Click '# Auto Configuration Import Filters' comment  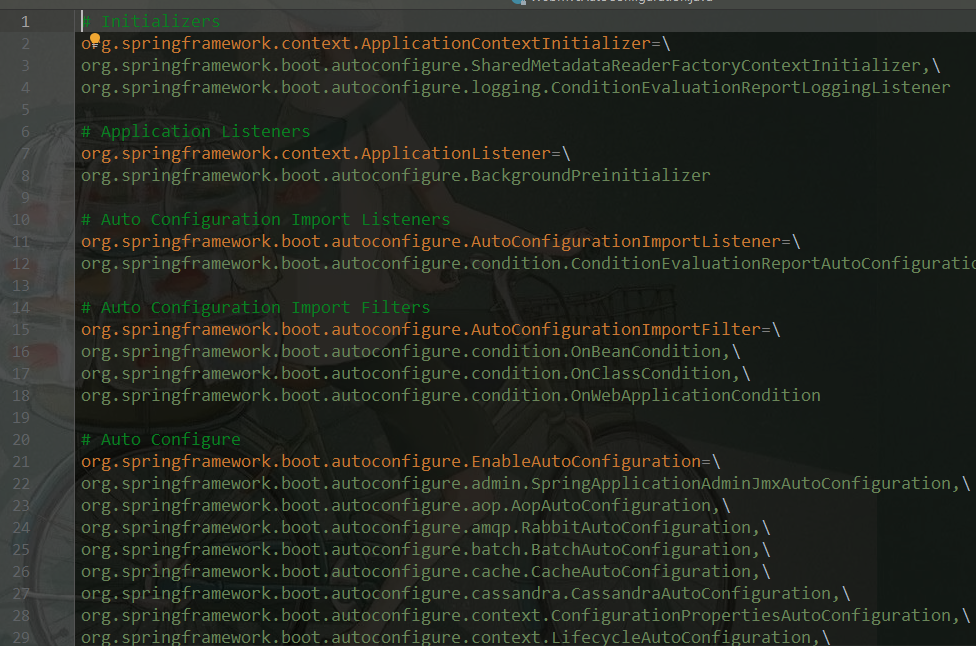click(255, 307)
